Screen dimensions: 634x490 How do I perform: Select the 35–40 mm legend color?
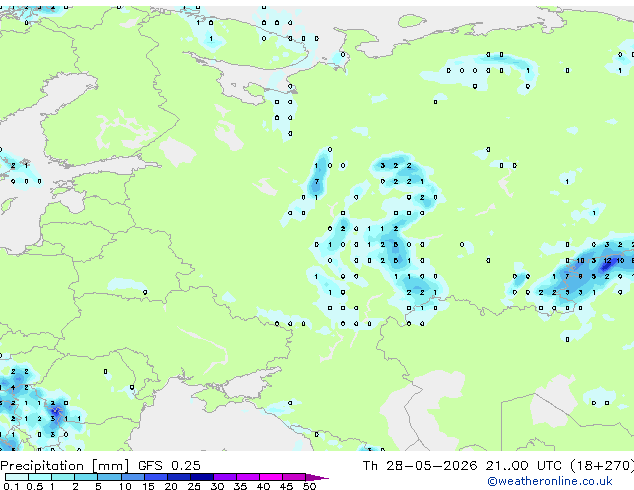(248, 477)
